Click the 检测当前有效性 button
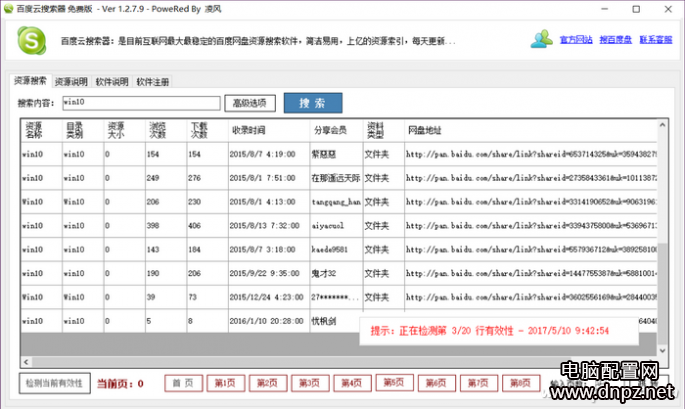The width and height of the screenshot is (685, 409). pos(55,383)
